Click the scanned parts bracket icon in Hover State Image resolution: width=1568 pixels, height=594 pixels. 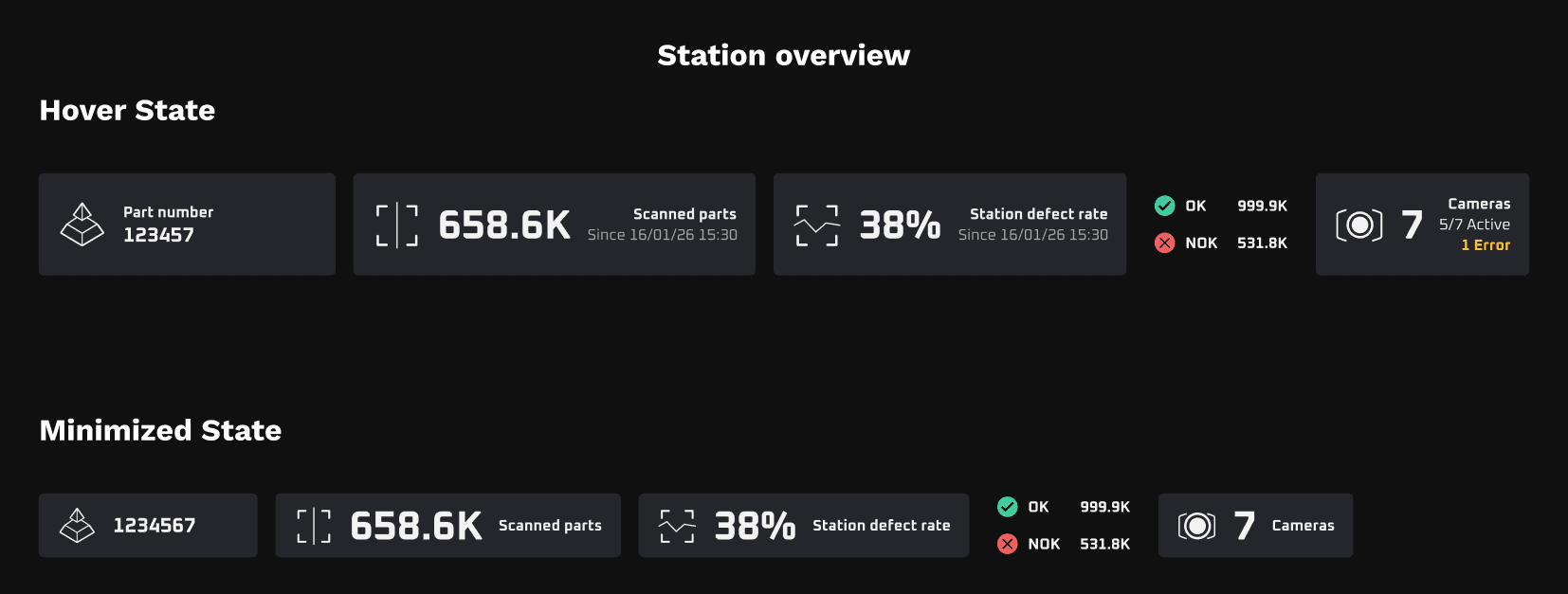click(x=397, y=225)
